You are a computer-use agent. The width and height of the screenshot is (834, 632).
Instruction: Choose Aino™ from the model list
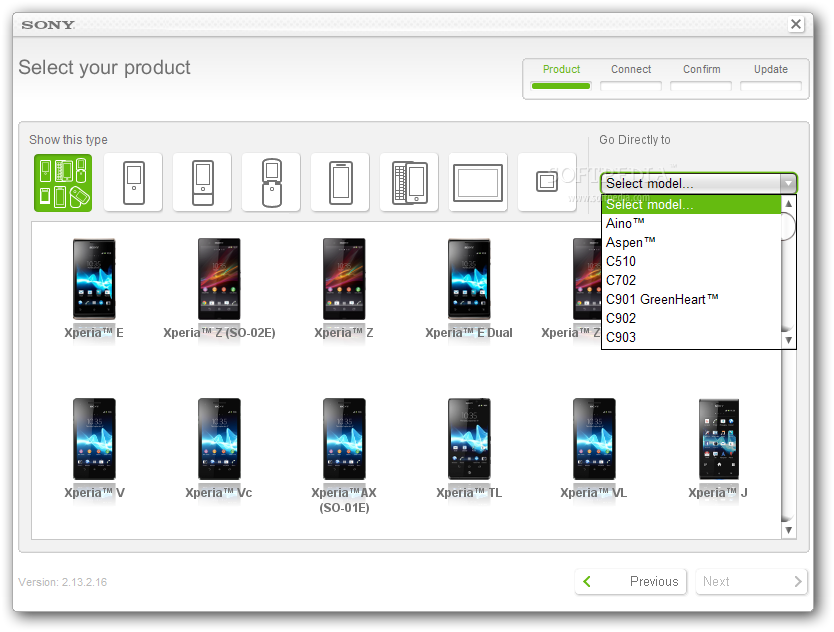691,223
